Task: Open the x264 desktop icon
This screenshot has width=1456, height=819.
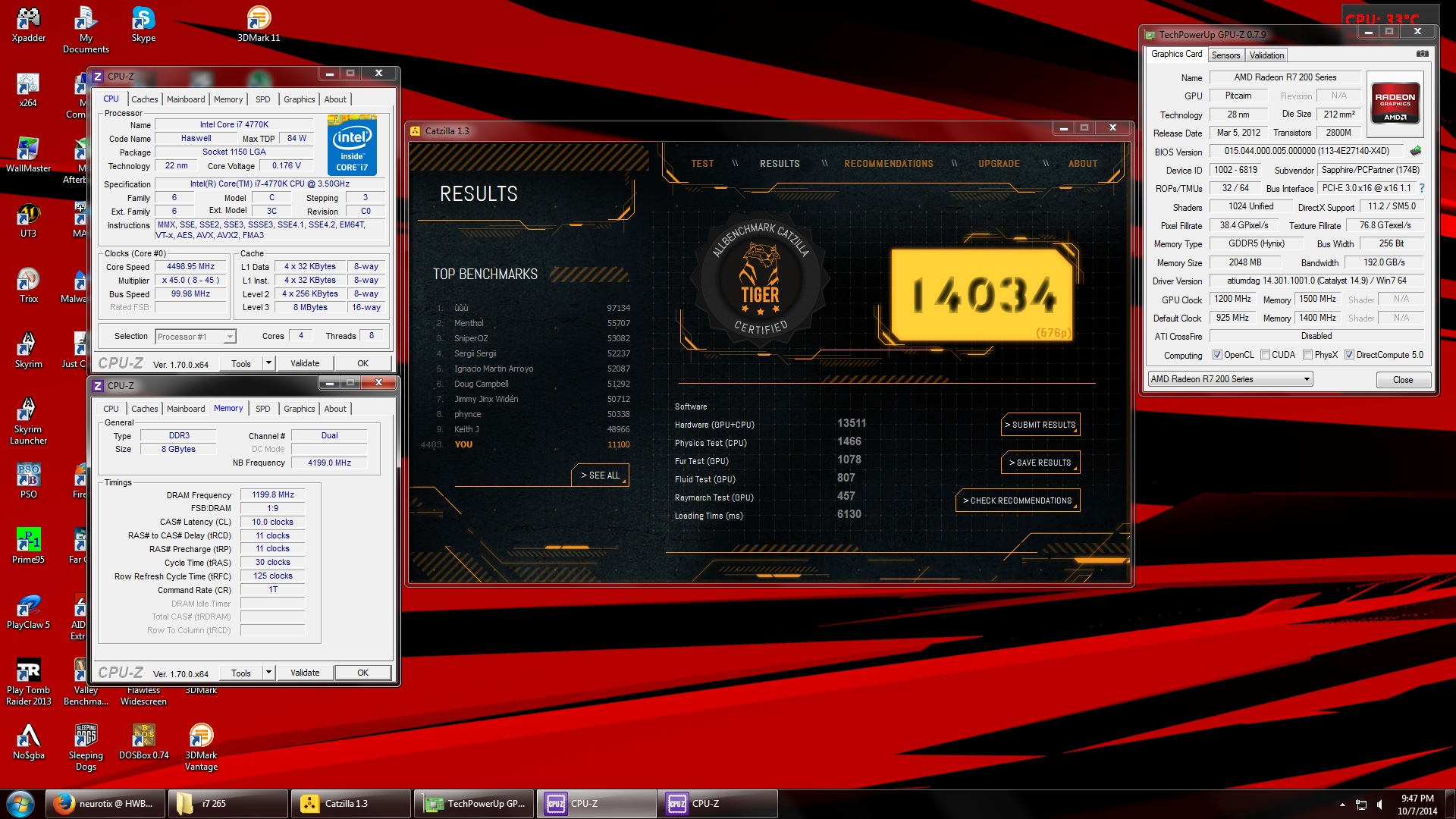Action: [28, 89]
